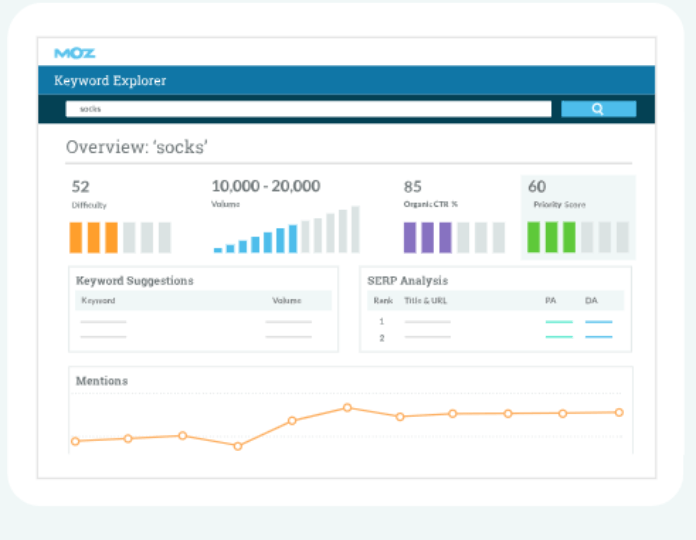
Task: Focus the 'socks' keyword search field
Action: [x=308, y=109]
